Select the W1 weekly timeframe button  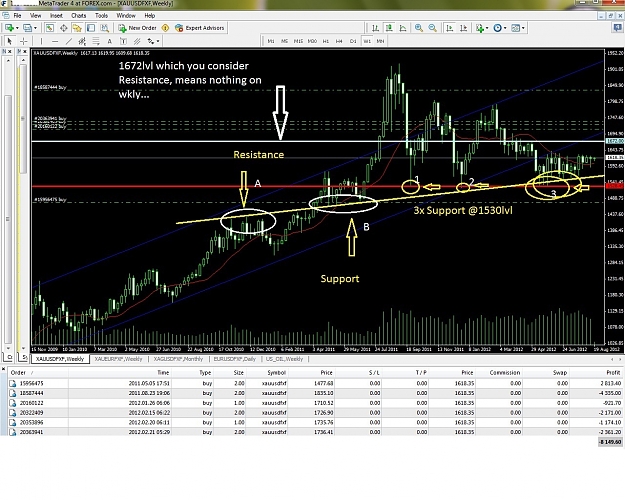[367, 41]
